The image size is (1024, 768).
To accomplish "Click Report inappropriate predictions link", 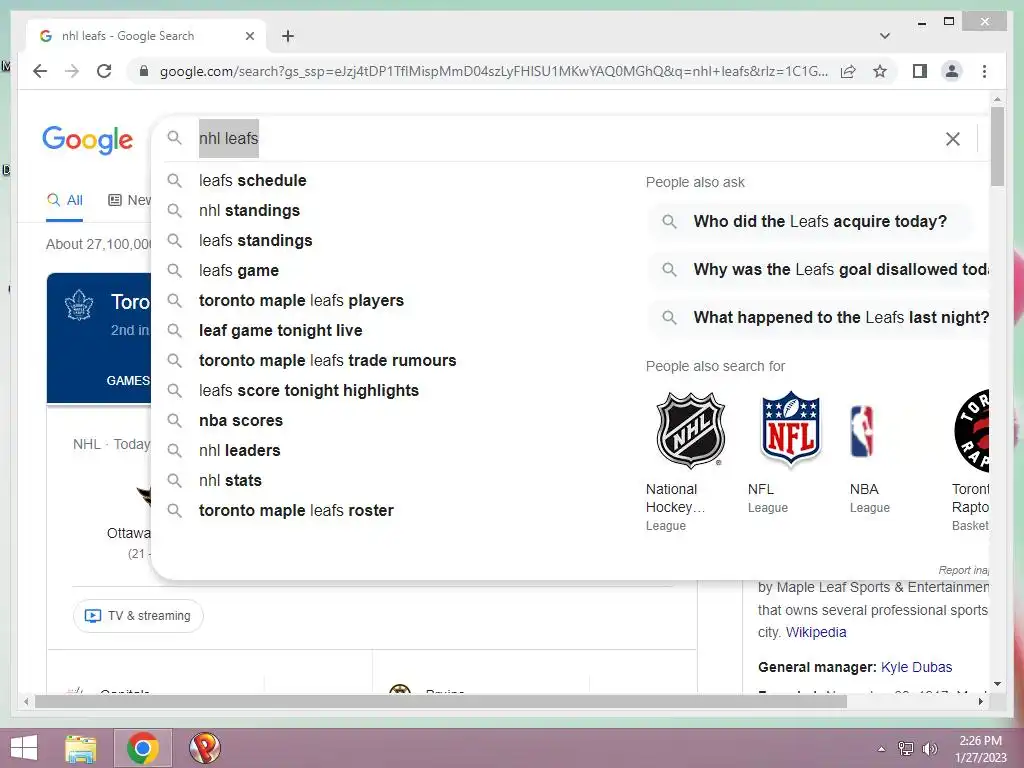I will click(x=964, y=570).
